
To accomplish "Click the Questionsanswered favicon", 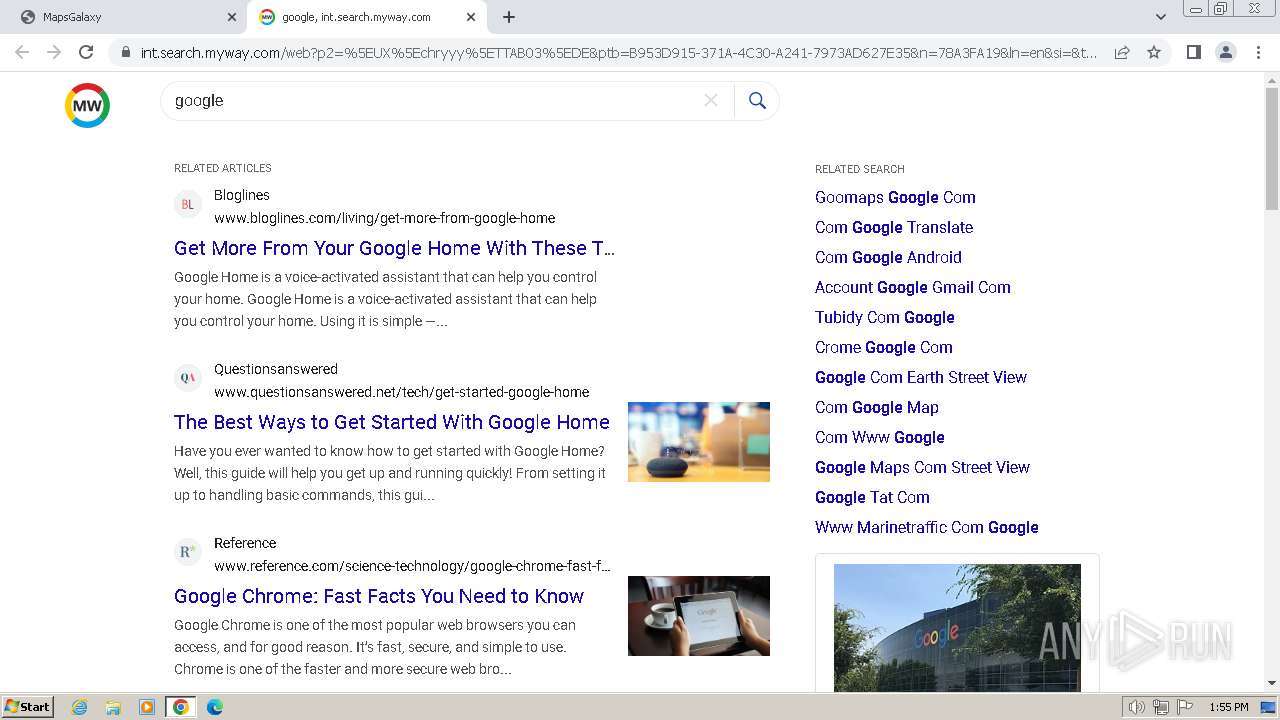I will pyautogui.click(x=187, y=378).
